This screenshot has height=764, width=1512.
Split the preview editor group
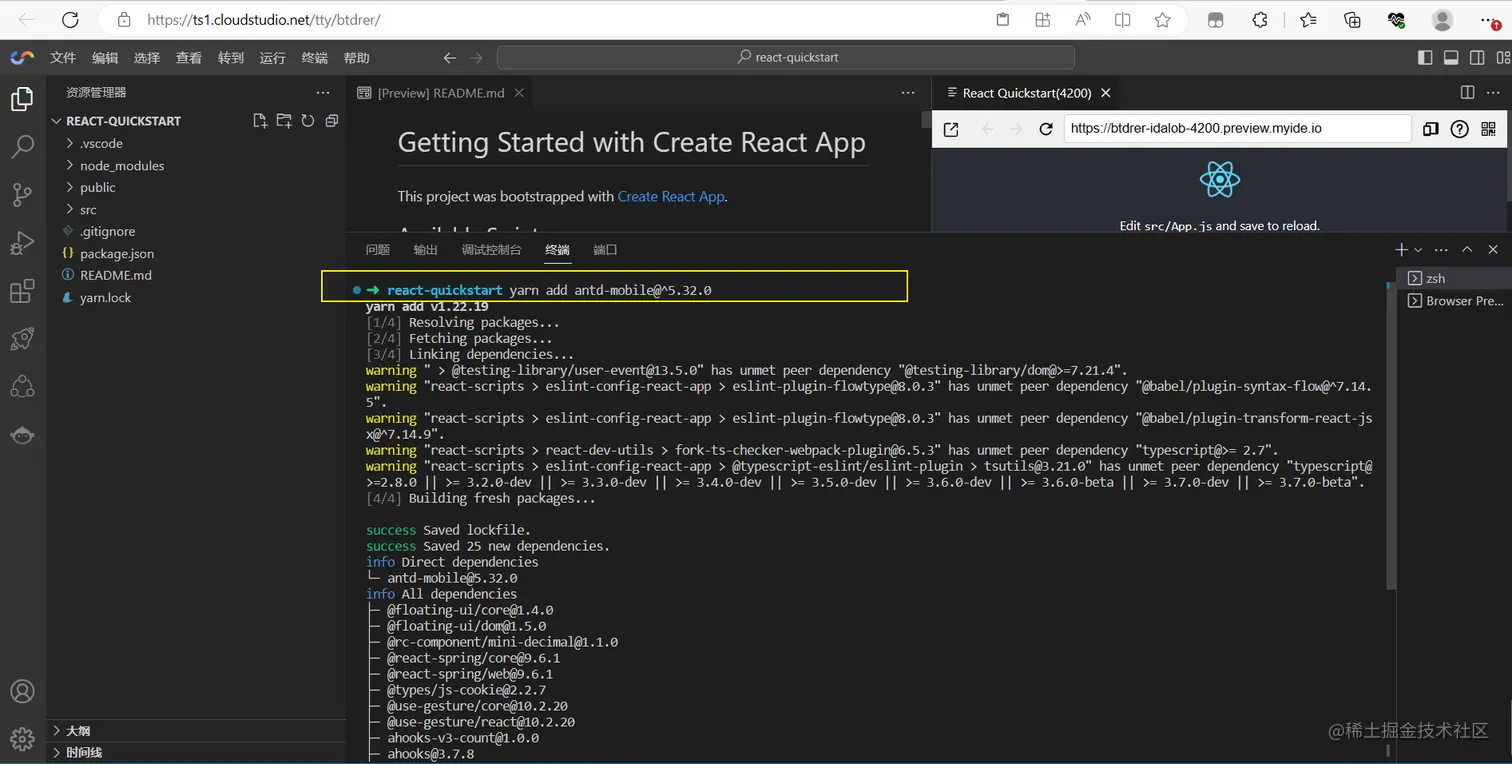click(1467, 92)
